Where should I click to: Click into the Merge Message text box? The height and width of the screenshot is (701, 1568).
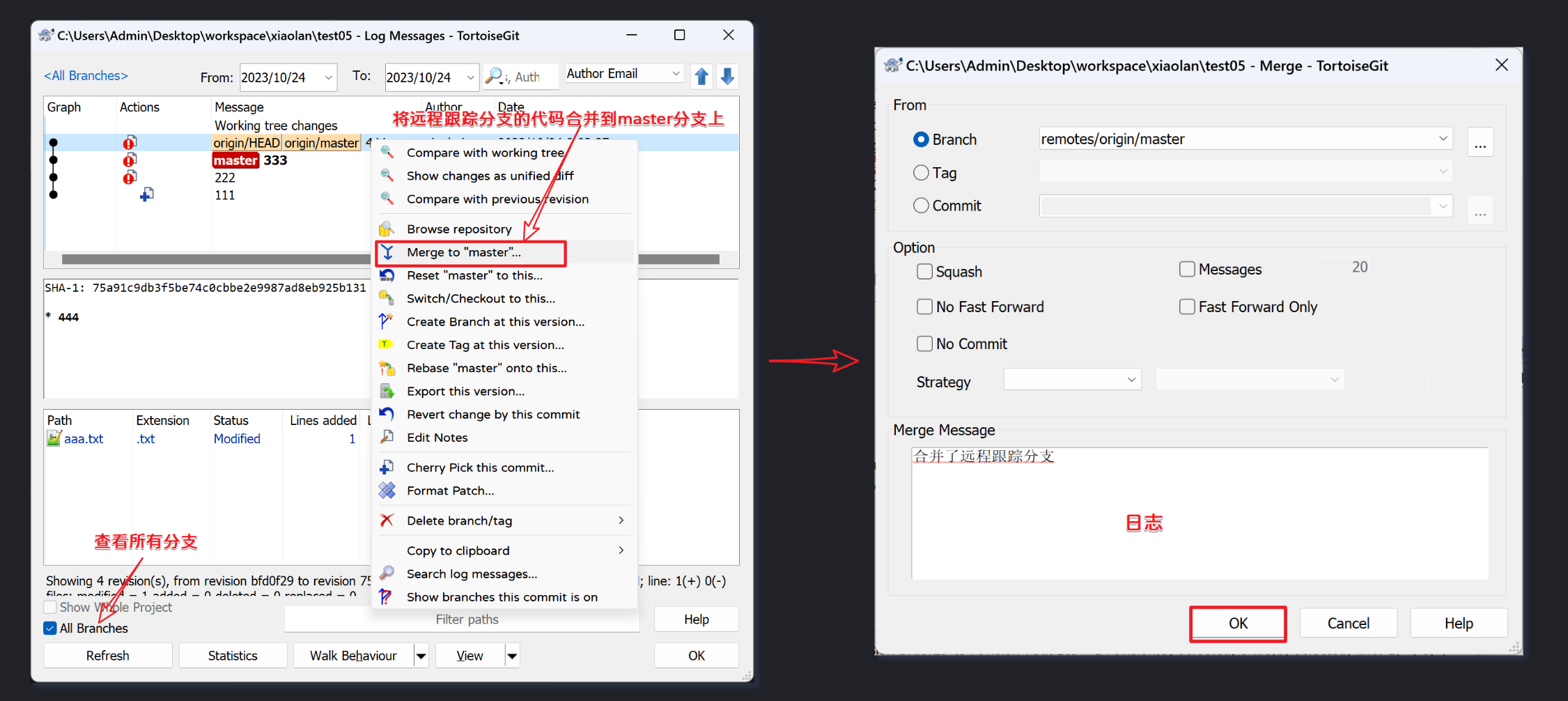[x=1200, y=514]
